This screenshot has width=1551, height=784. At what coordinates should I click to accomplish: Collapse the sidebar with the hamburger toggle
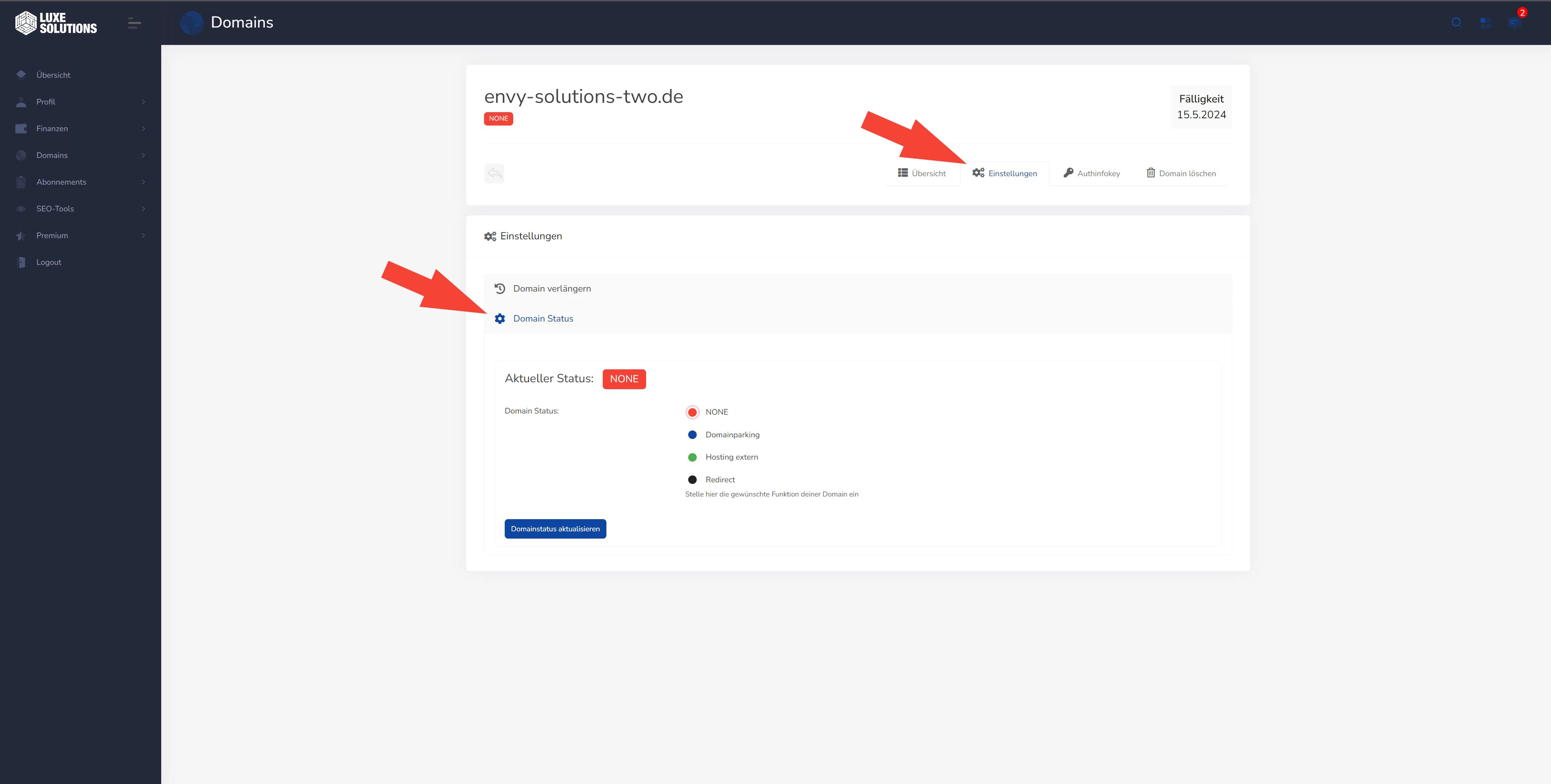134,23
